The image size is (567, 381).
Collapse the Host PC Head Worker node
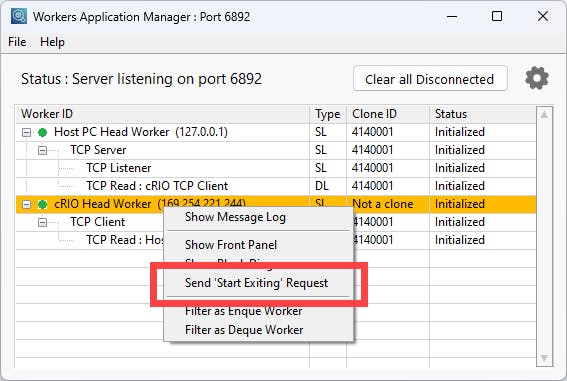[x=26, y=133]
